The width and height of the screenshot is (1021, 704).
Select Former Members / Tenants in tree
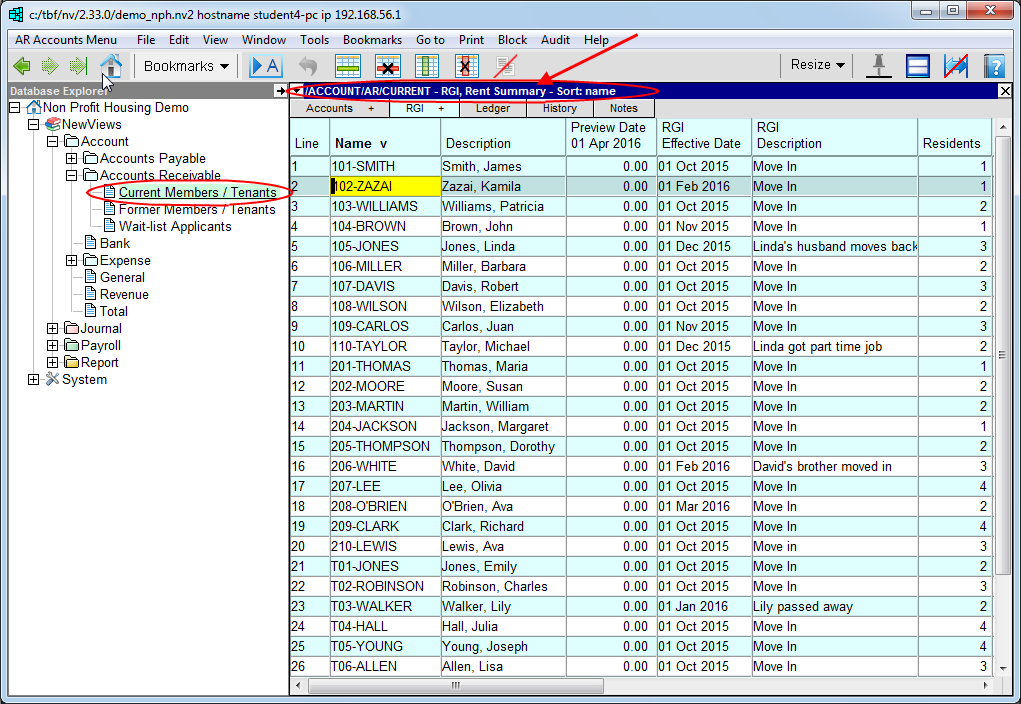[x=197, y=209]
